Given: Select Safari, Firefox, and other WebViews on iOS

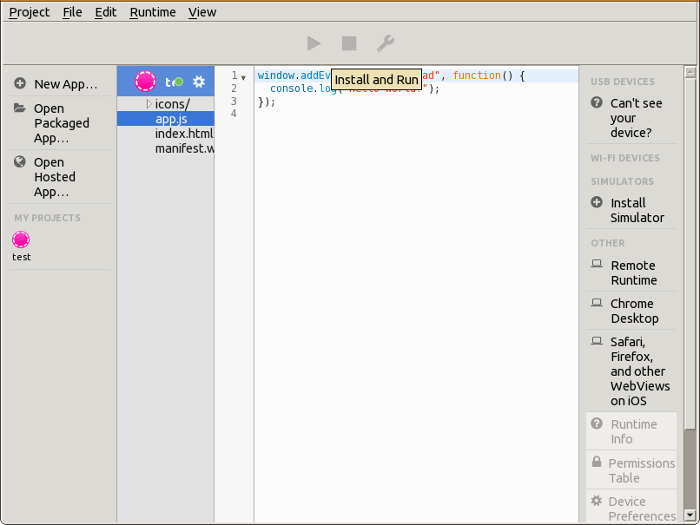Looking at the screenshot, I should pyautogui.click(x=640, y=371).
